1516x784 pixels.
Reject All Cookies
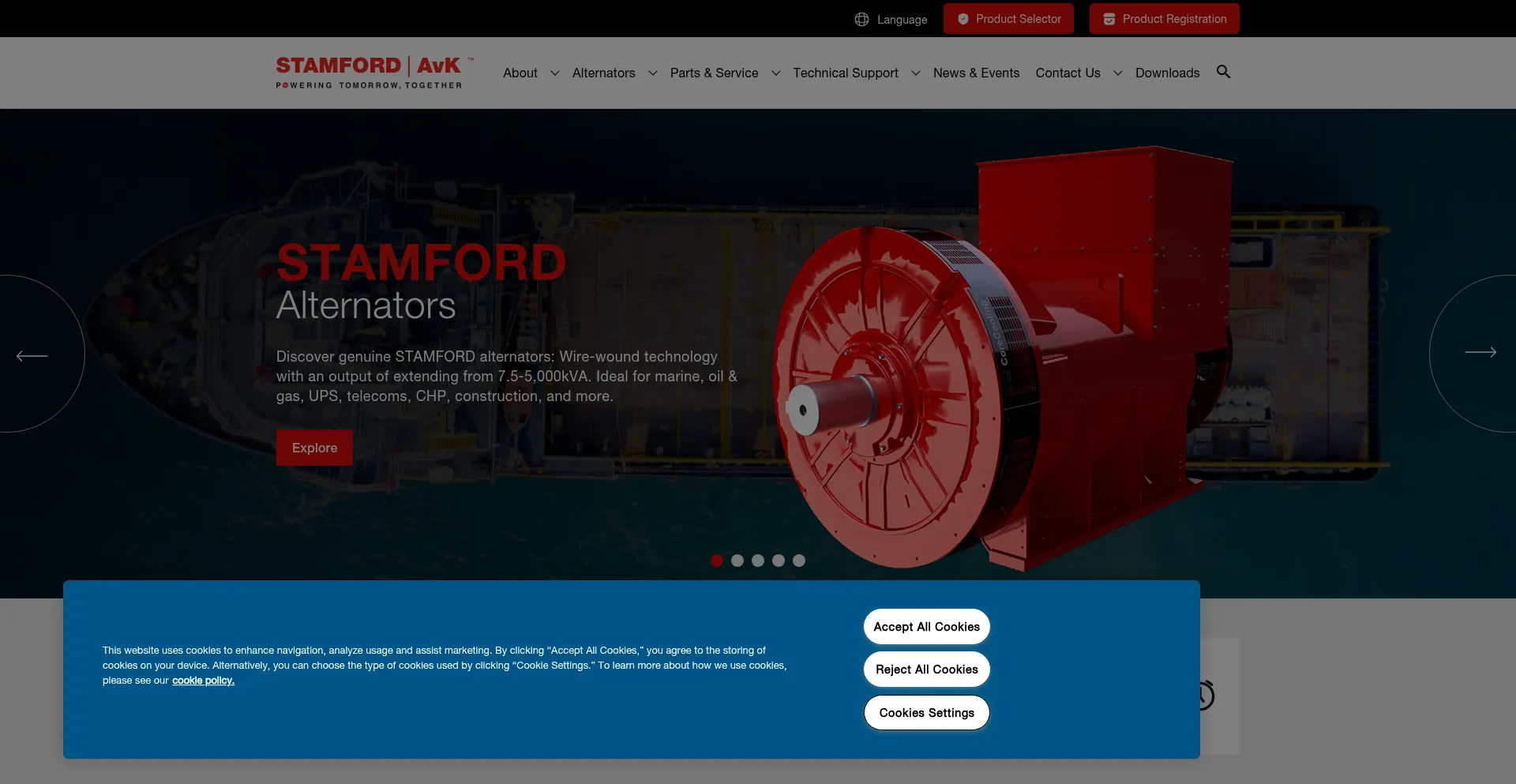[926, 670]
